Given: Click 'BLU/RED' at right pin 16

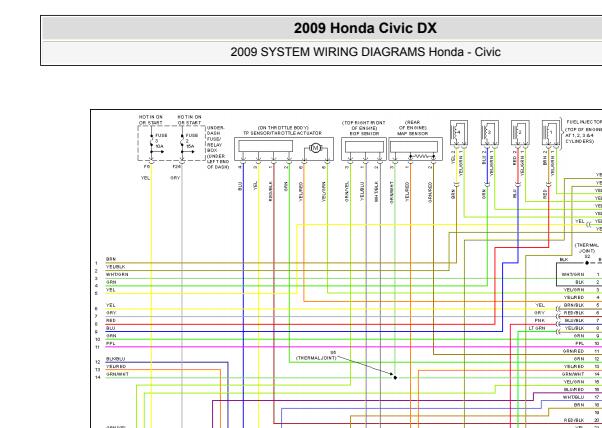Looking at the screenshot, I should pos(574,390).
